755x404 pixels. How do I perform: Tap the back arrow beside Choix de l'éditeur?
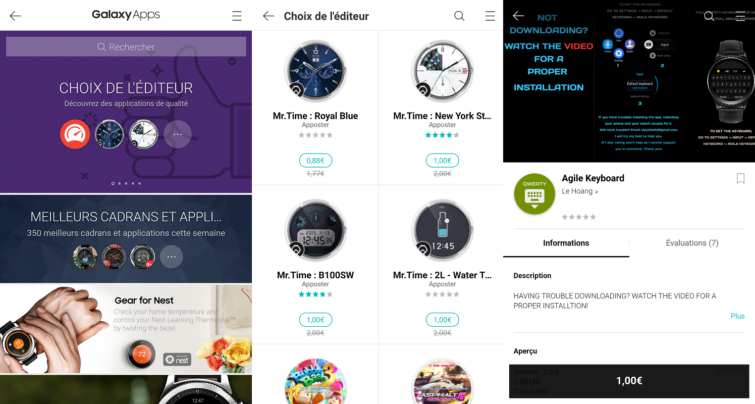click(268, 16)
